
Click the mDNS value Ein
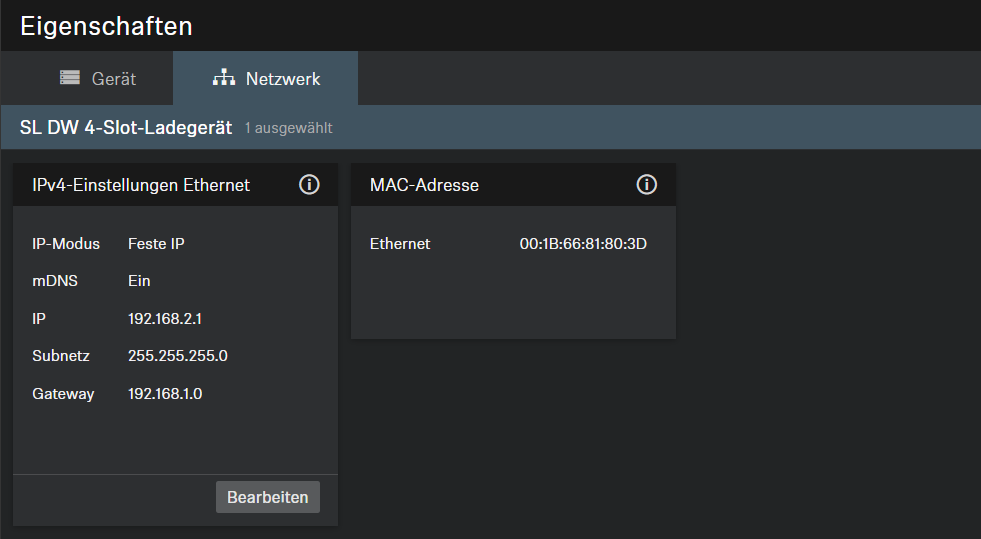point(139,281)
